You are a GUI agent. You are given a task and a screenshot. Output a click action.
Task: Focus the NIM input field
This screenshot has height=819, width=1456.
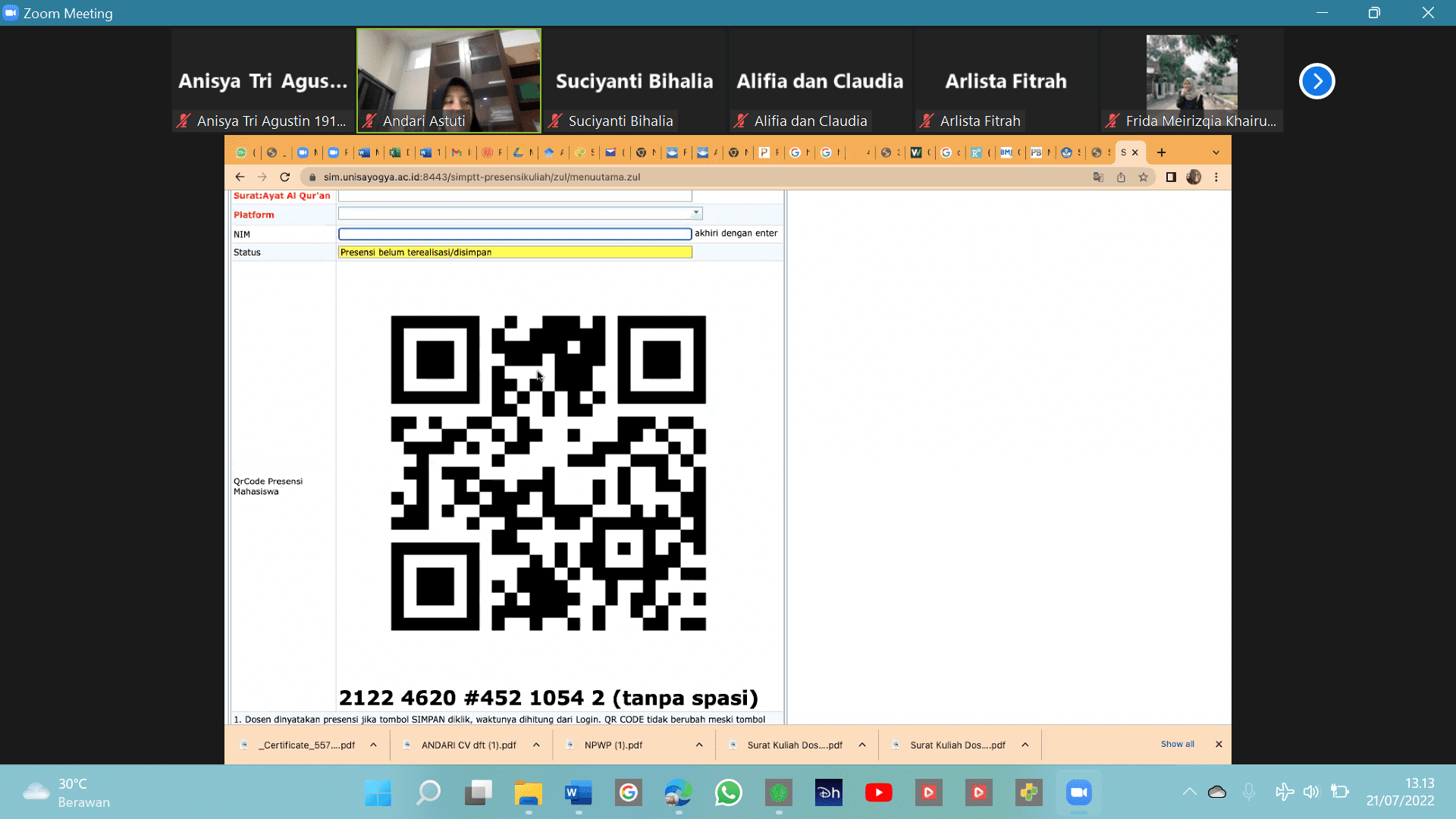[x=515, y=234]
